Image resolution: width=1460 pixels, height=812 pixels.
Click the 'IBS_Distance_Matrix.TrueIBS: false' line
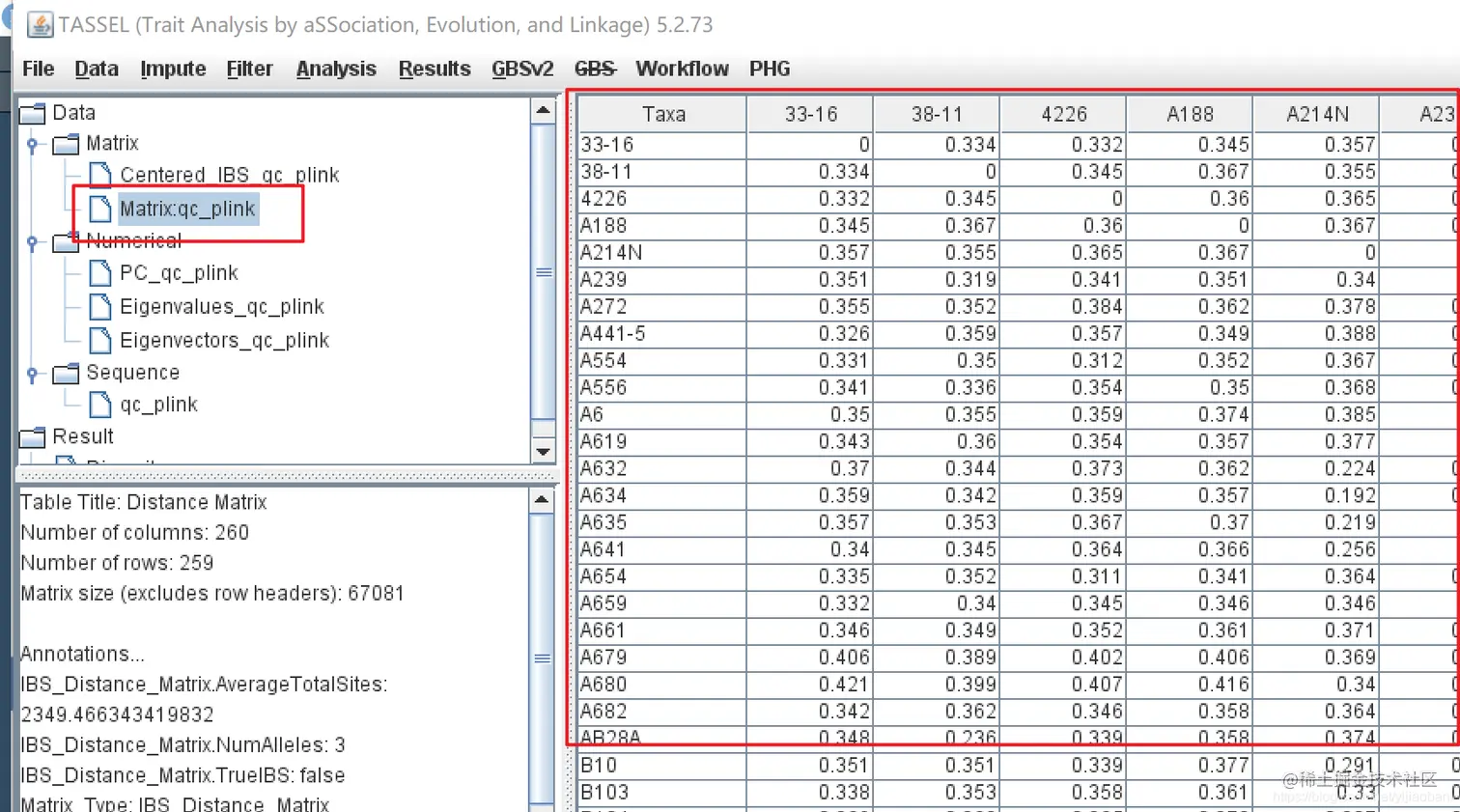182,775
